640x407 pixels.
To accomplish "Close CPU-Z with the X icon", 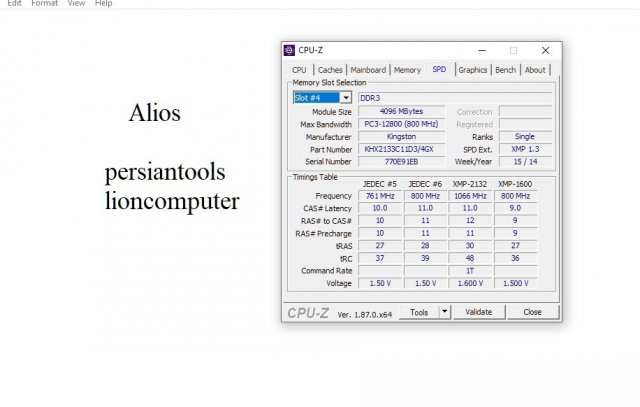I will 545,50.
